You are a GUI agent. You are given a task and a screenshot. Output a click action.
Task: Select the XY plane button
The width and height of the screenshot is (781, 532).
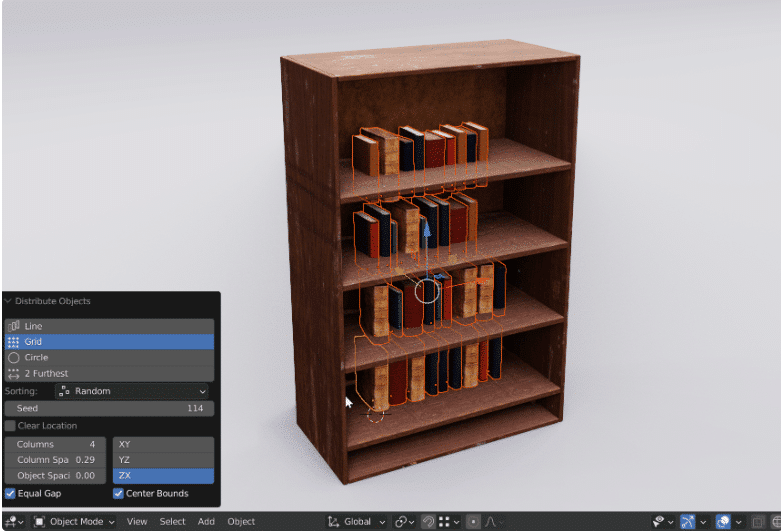pos(163,444)
